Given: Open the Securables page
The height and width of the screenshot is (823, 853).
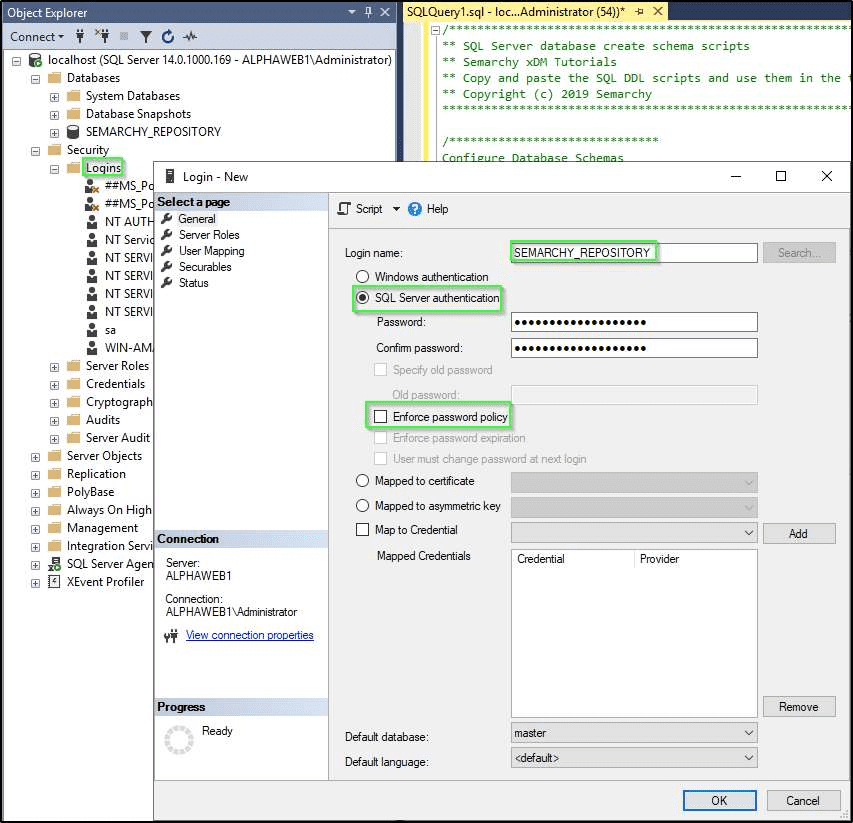Looking at the screenshot, I should tap(205, 267).
